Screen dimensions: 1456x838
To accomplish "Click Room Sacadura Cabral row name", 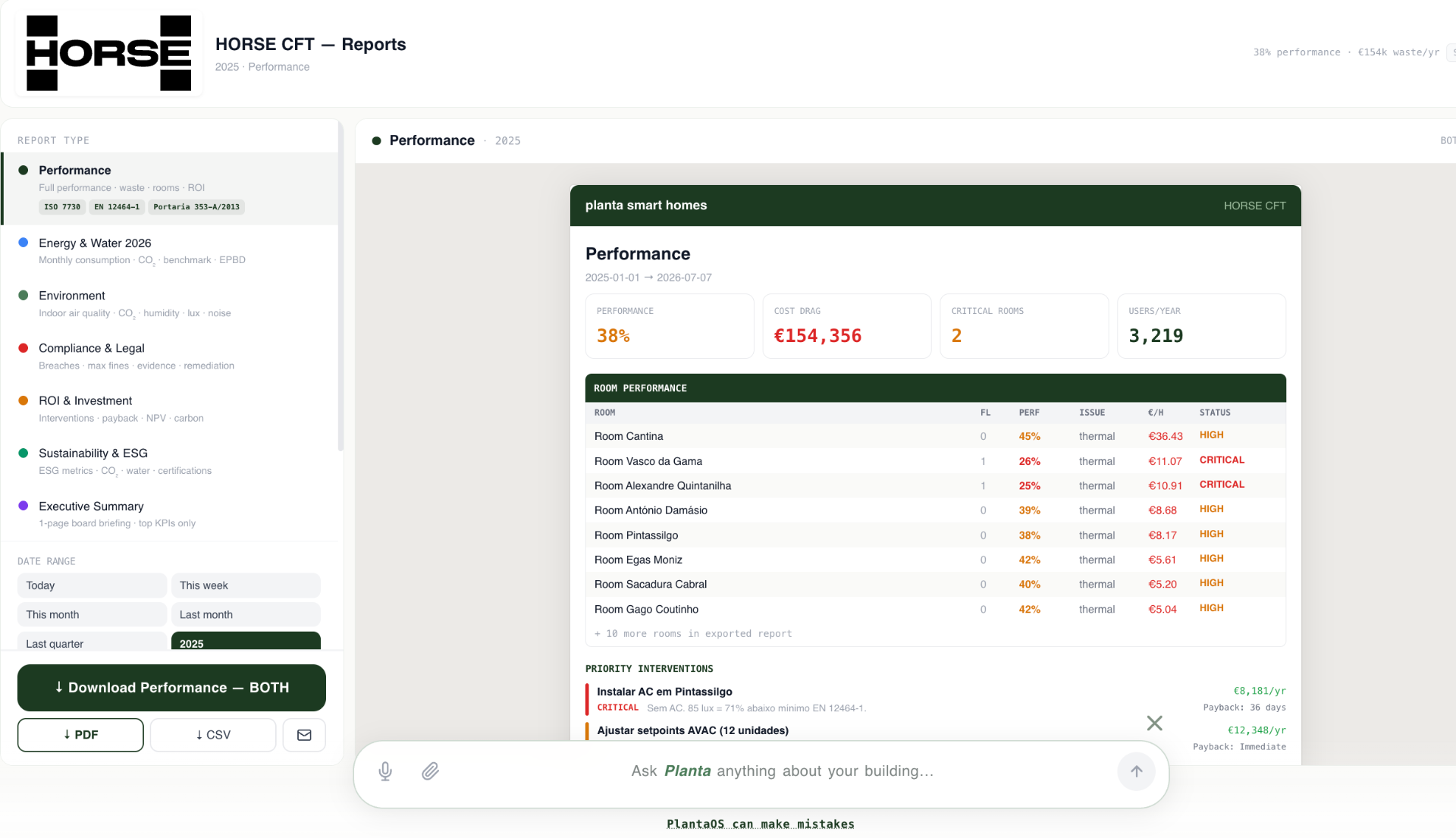I will (x=651, y=584).
